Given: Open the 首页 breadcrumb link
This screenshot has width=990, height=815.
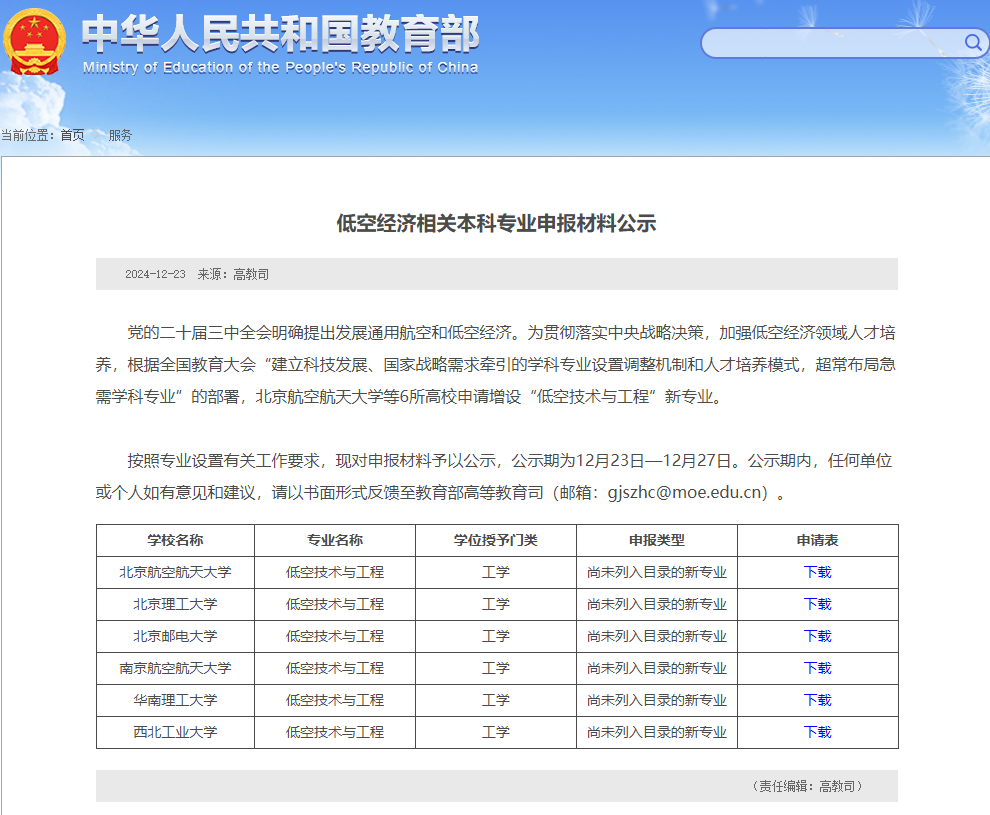Looking at the screenshot, I should (71, 135).
